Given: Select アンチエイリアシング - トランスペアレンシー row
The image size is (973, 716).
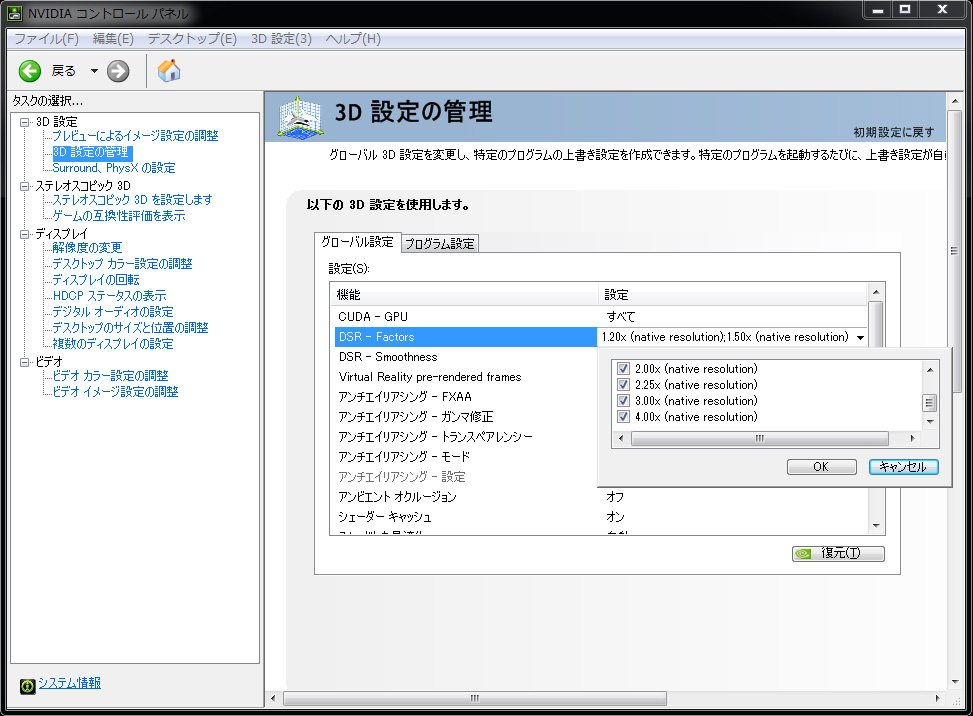Looking at the screenshot, I should point(465,437).
